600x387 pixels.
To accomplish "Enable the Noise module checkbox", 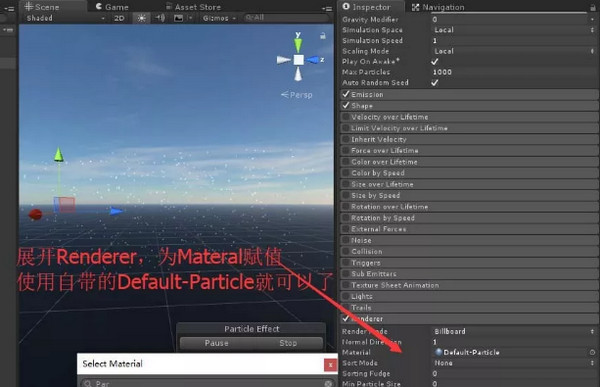I will click(x=346, y=240).
